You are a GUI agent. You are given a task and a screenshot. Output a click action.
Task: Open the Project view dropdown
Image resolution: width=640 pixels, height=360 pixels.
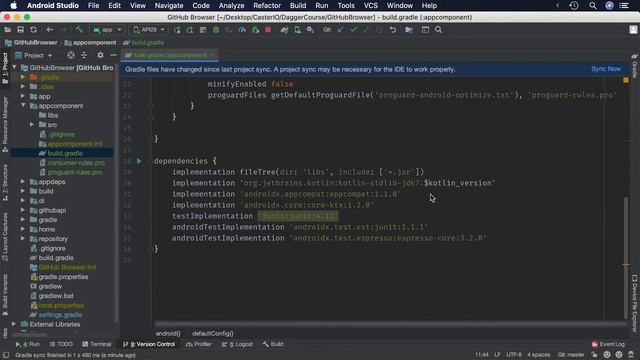tap(34, 55)
